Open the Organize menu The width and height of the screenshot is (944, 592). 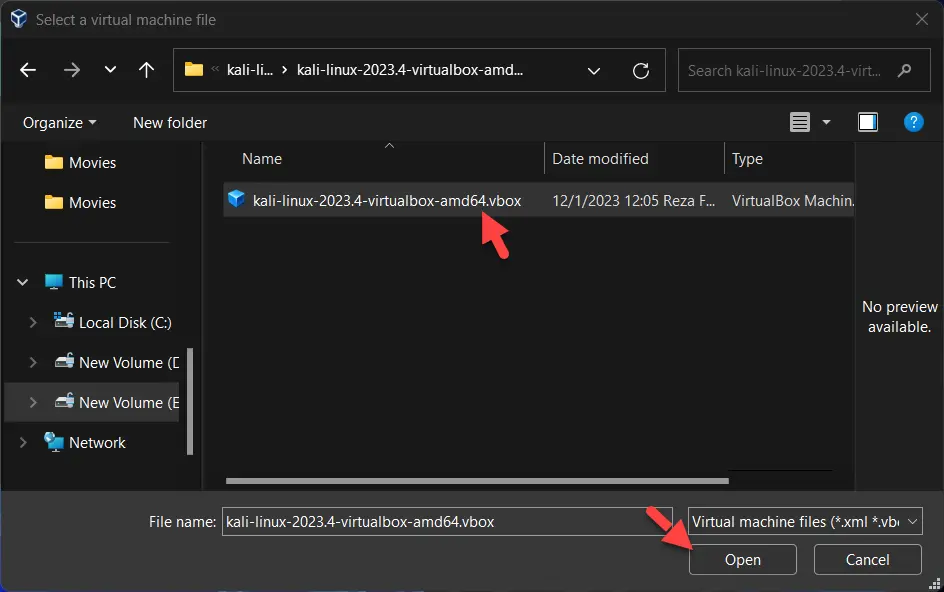57,122
